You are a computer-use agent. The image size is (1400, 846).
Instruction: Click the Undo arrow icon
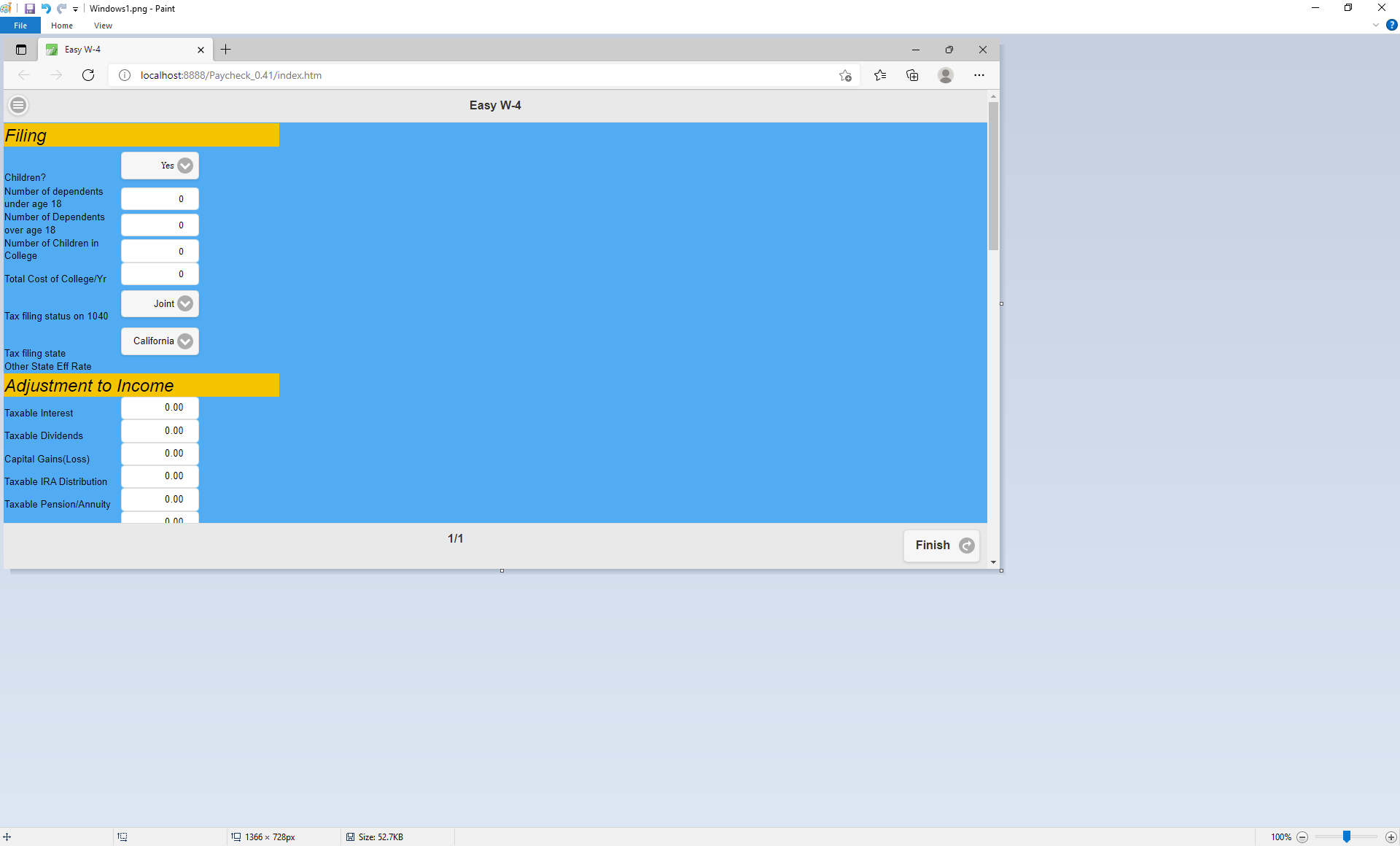pos(46,9)
